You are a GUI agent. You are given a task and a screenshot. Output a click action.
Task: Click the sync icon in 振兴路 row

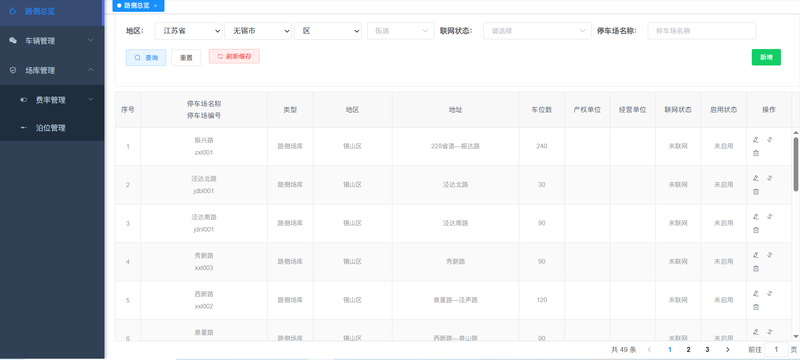770,139
